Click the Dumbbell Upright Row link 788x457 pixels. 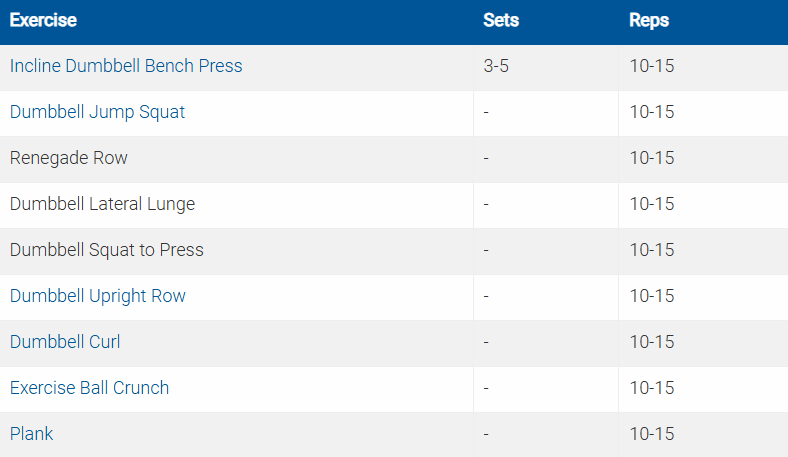click(97, 296)
